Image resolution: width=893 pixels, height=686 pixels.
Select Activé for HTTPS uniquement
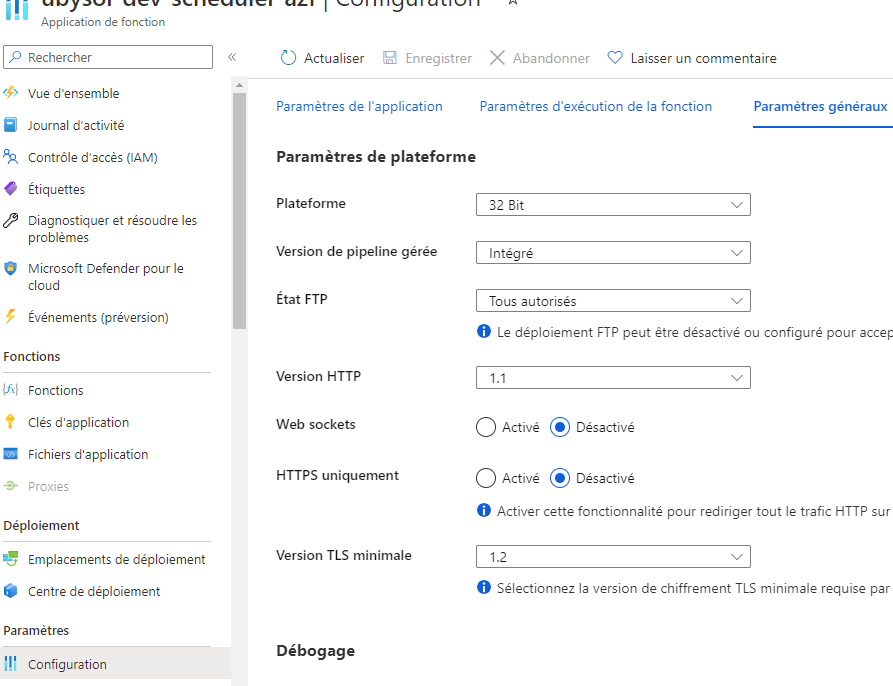point(486,478)
